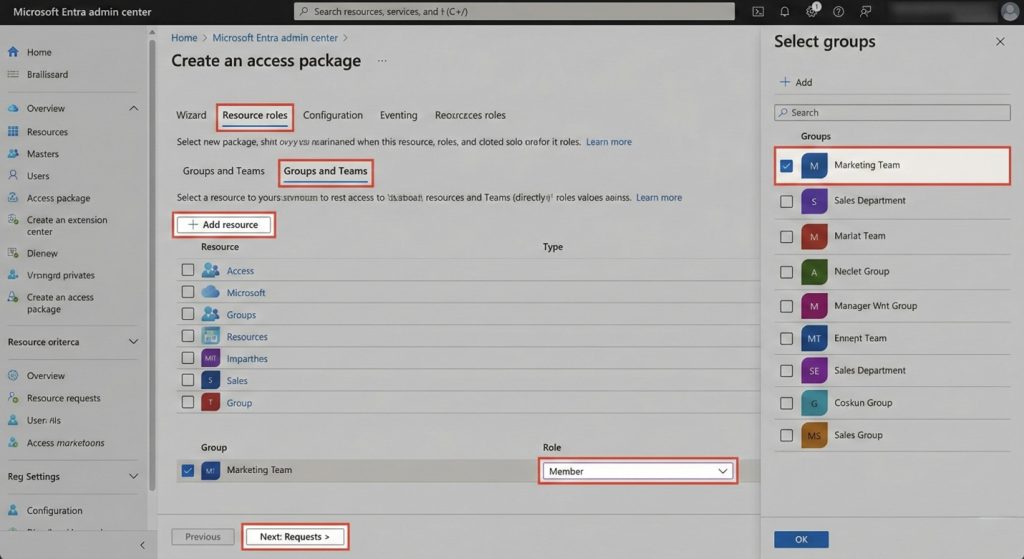Uncheck the Marketing Team group checkbox
This screenshot has width=1024, height=559.
[786, 166]
